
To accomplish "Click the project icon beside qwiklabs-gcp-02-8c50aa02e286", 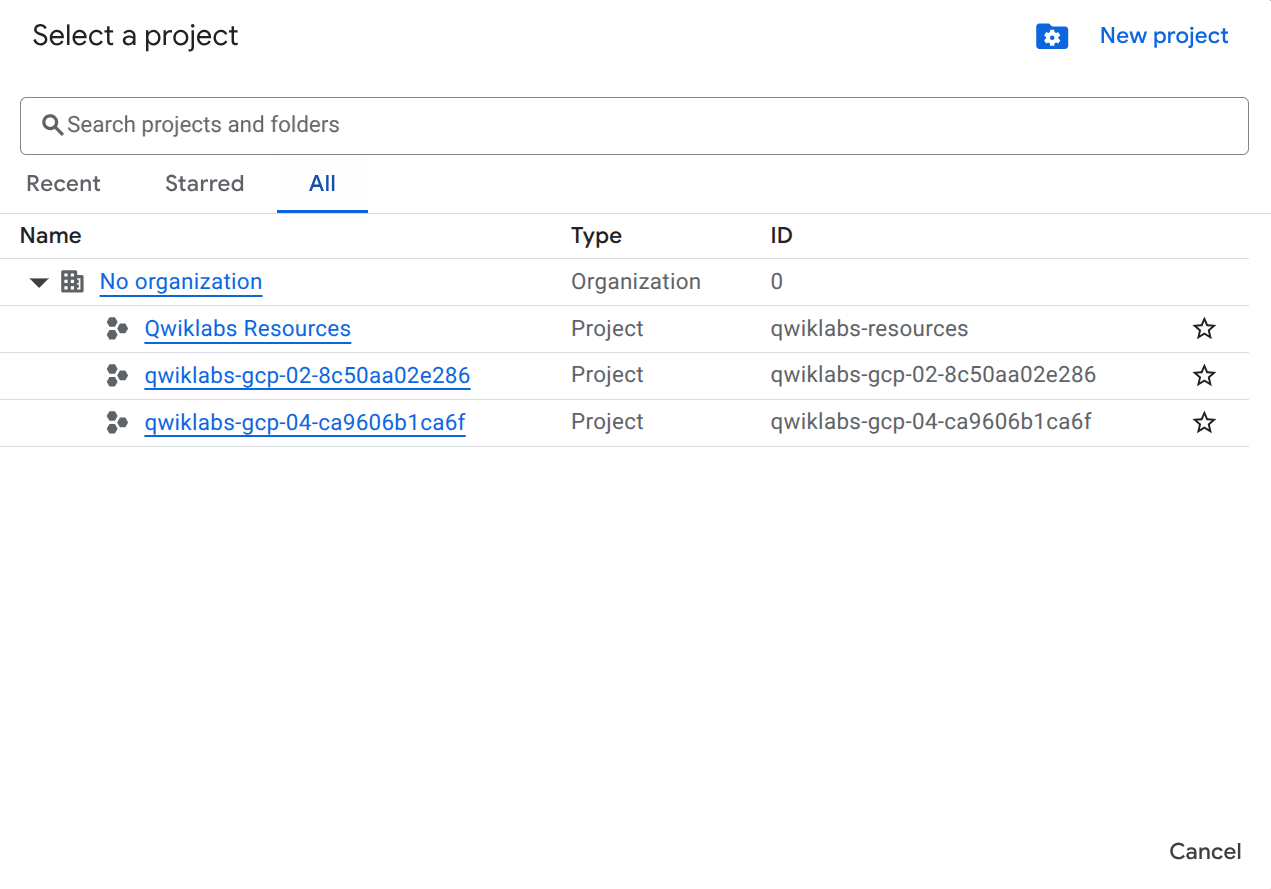I will [x=117, y=376].
